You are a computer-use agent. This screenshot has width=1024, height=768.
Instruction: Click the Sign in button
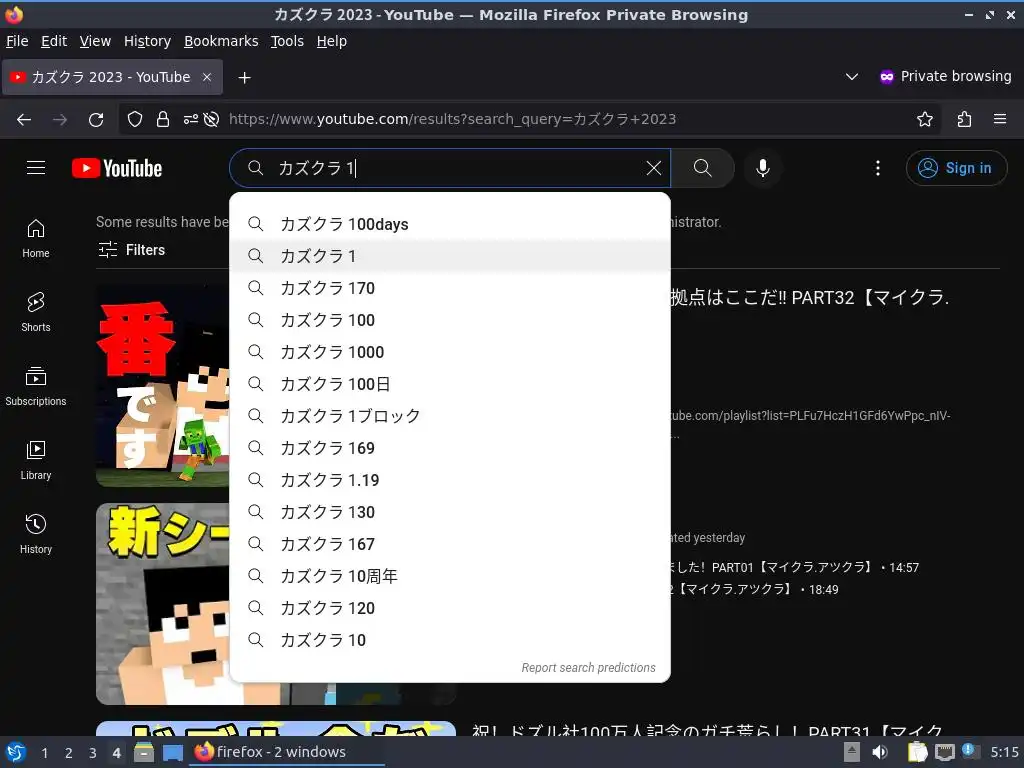[956, 168]
